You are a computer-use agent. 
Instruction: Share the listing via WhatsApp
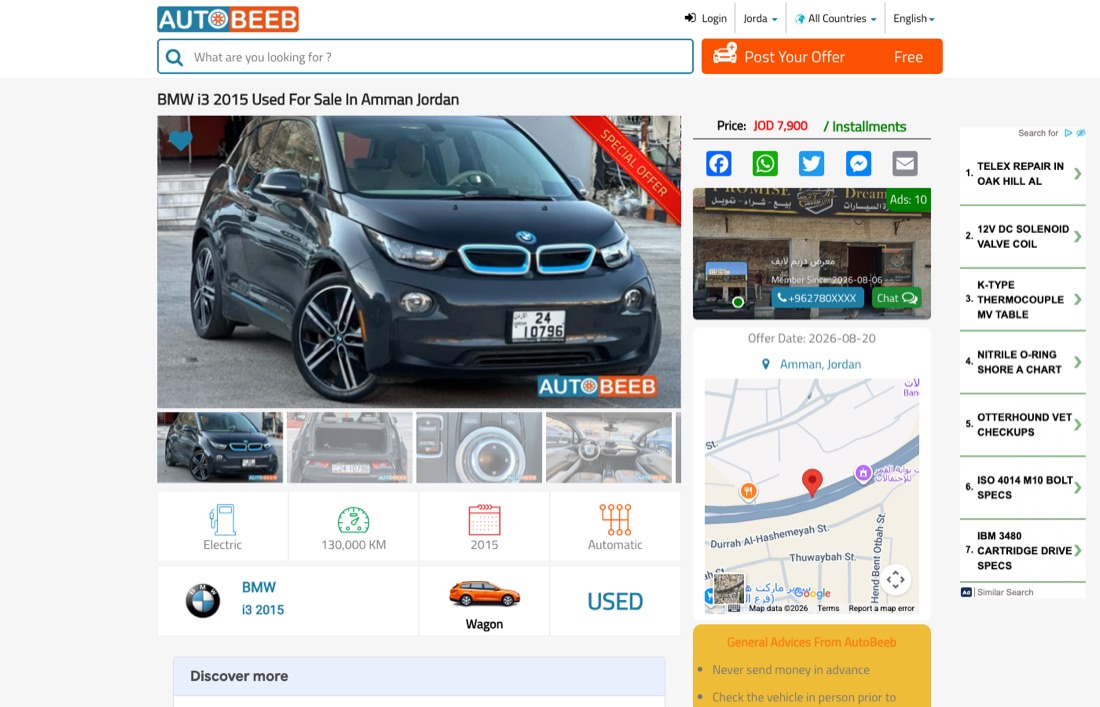point(765,163)
